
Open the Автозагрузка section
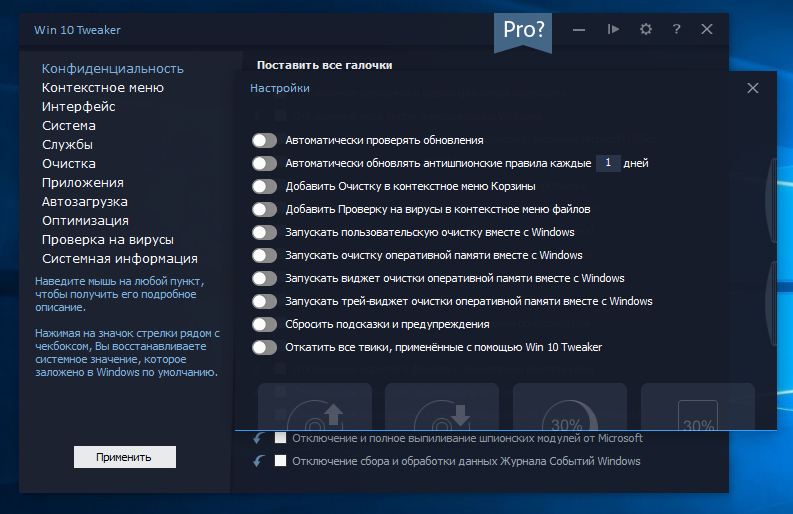tap(84, 202)
